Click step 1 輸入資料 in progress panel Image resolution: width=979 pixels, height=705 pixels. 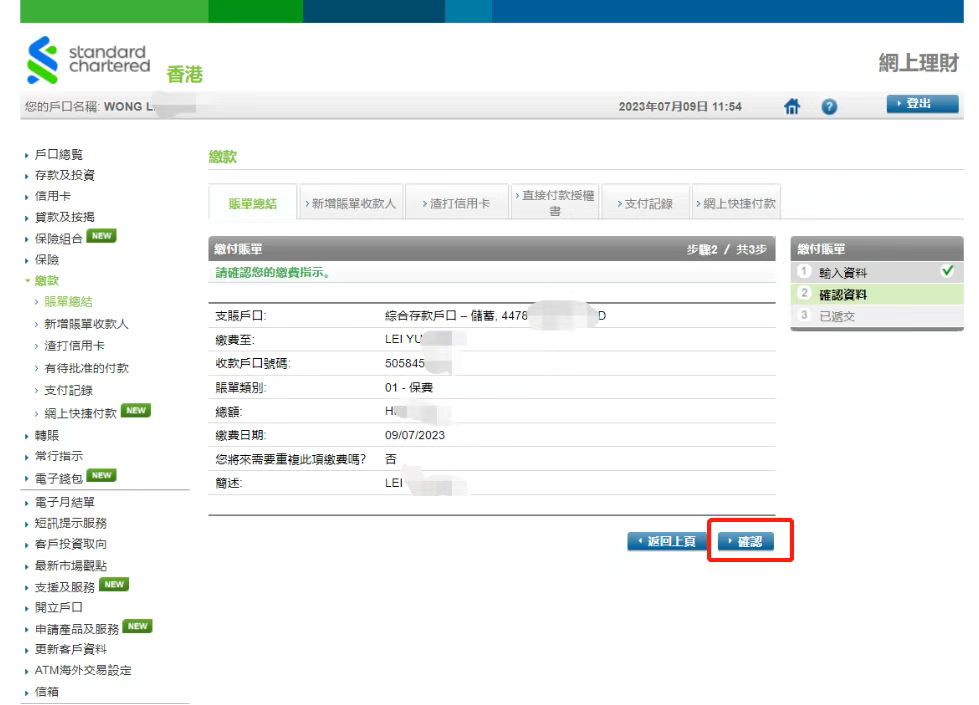(843, 272)
